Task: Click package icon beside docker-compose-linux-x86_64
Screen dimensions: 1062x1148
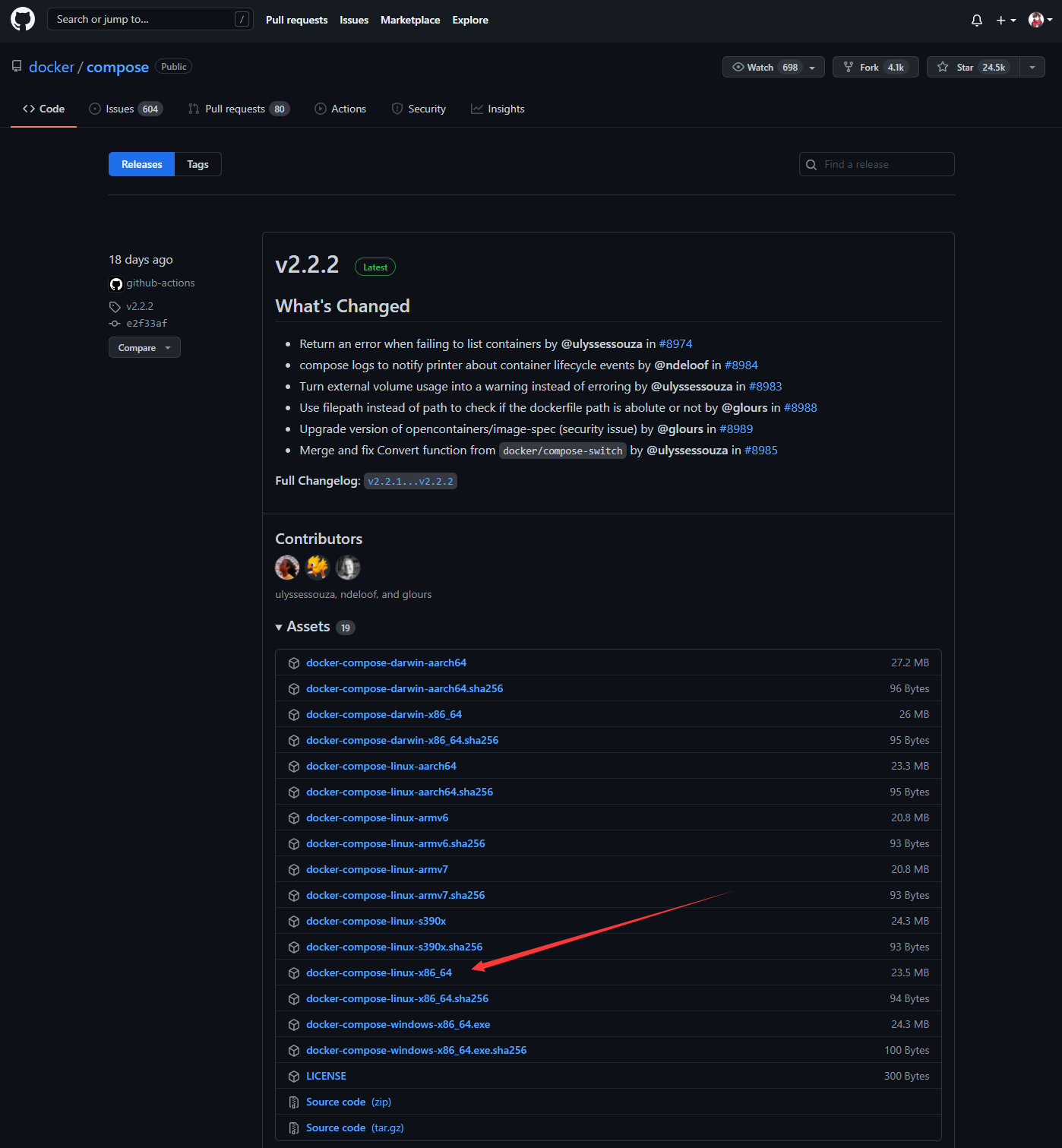Action: (294, 973)
